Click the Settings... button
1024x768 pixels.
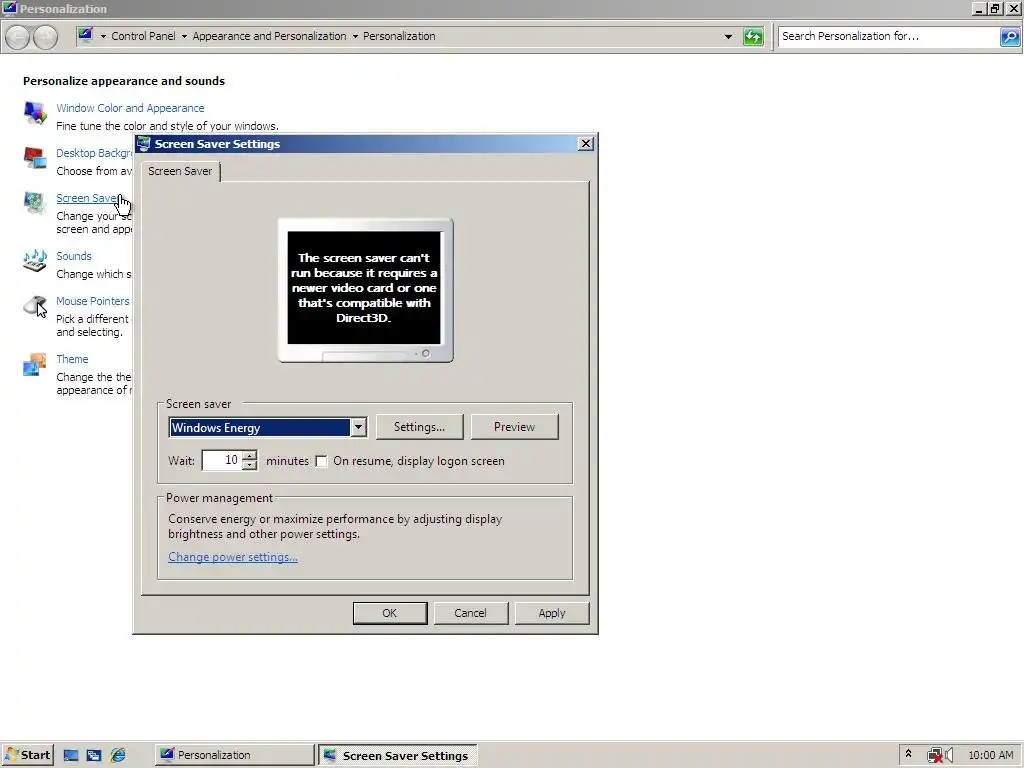(419, 427)
